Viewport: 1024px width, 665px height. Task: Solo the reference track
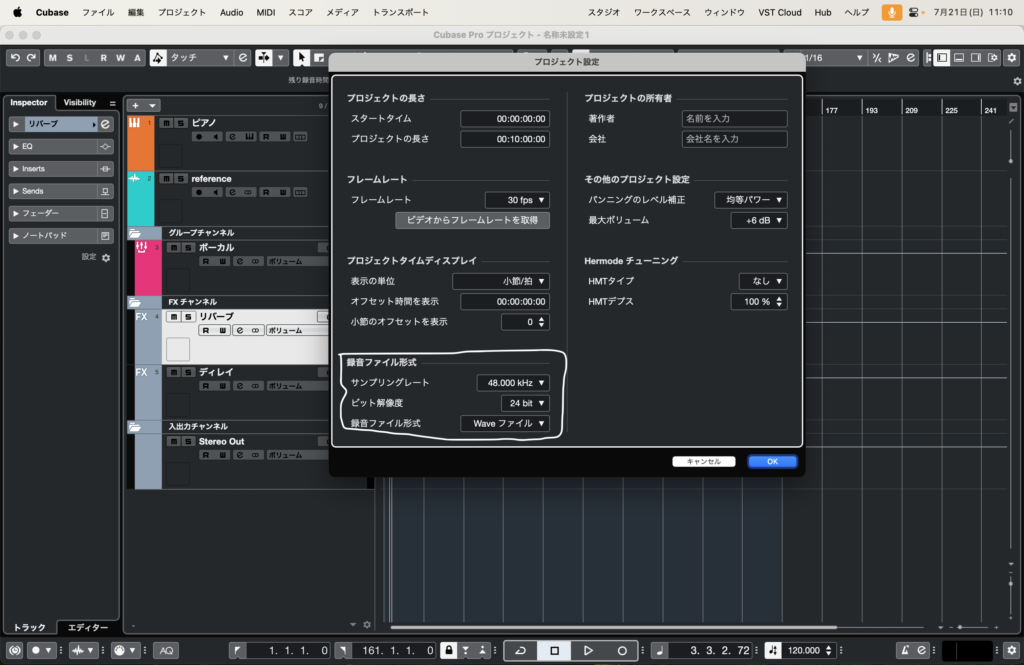(x=180, y=179)
